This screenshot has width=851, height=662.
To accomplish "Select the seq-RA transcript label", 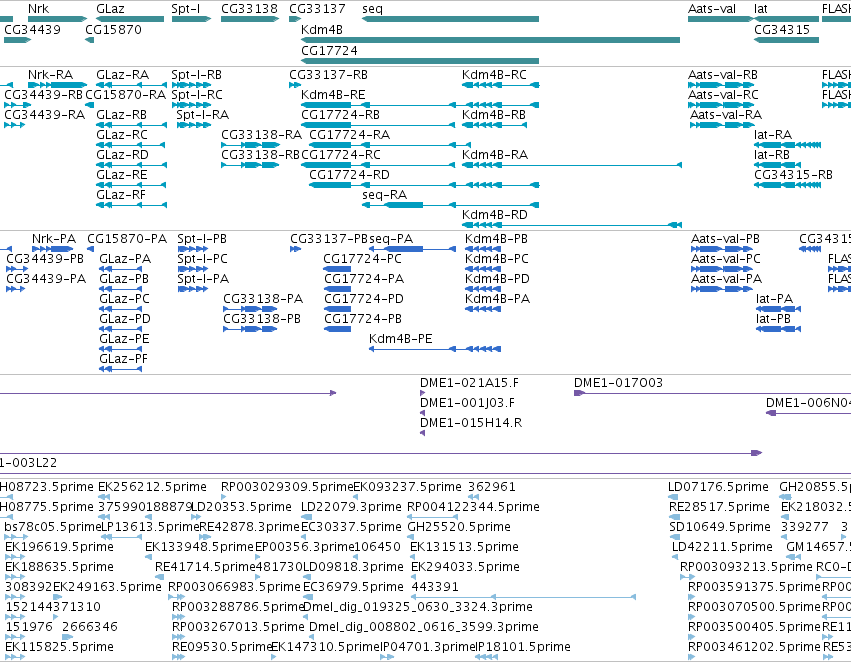I will tap(385, 195).
